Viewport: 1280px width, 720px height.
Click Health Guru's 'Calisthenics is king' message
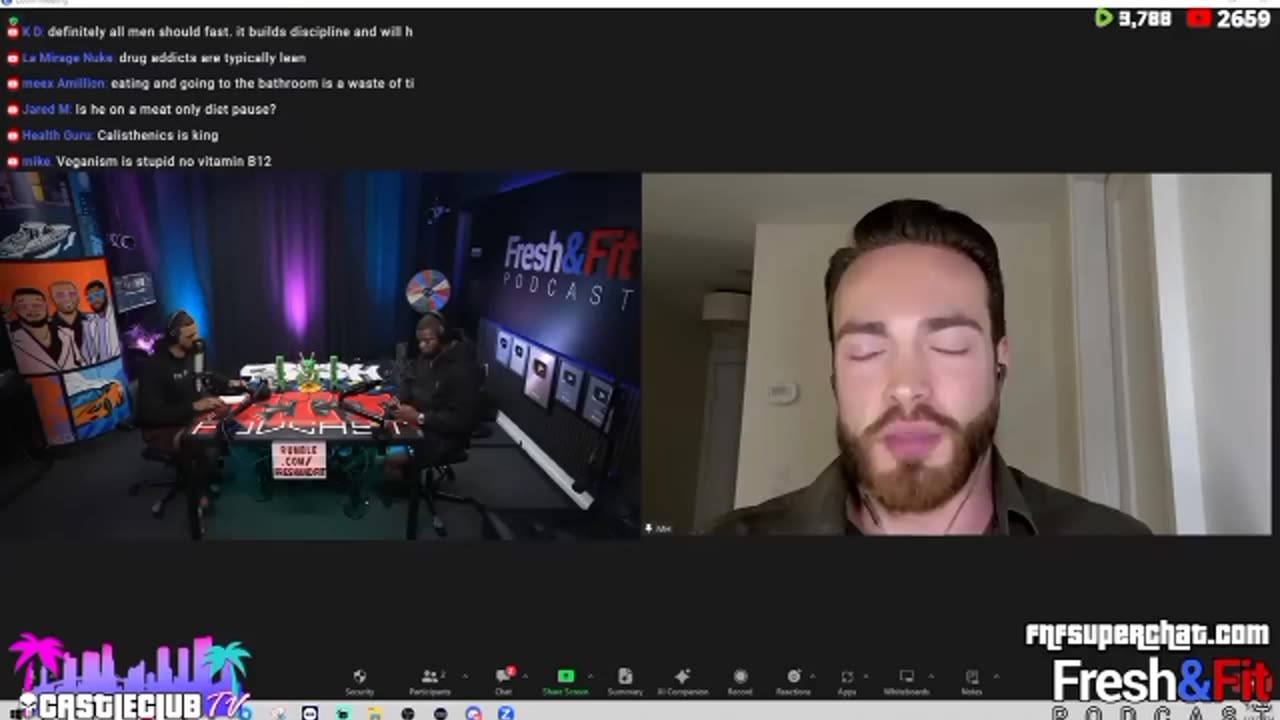click(112, 135)
